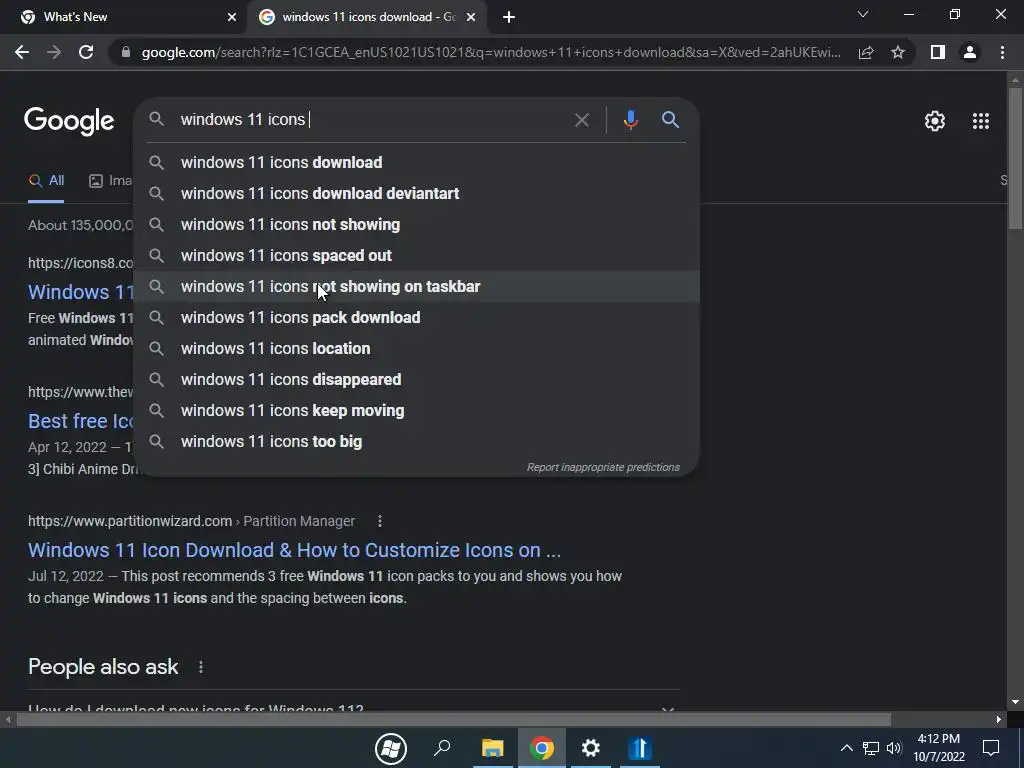
Task: Click the vertical page scrollbar thumb
Action: [1014, 158]
